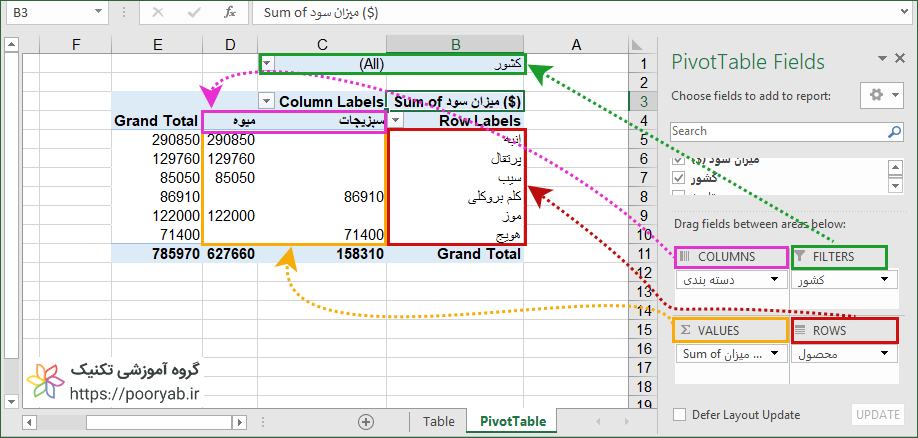Select column F header
The height and width of the screenshot is (438, 918).
[x=76, y=45]
